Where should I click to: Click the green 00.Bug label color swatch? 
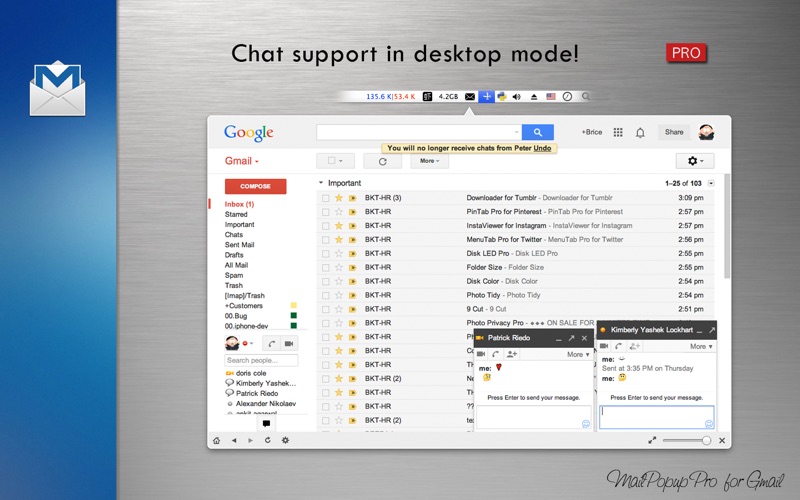pyautogui.click(x=294, y=316)
